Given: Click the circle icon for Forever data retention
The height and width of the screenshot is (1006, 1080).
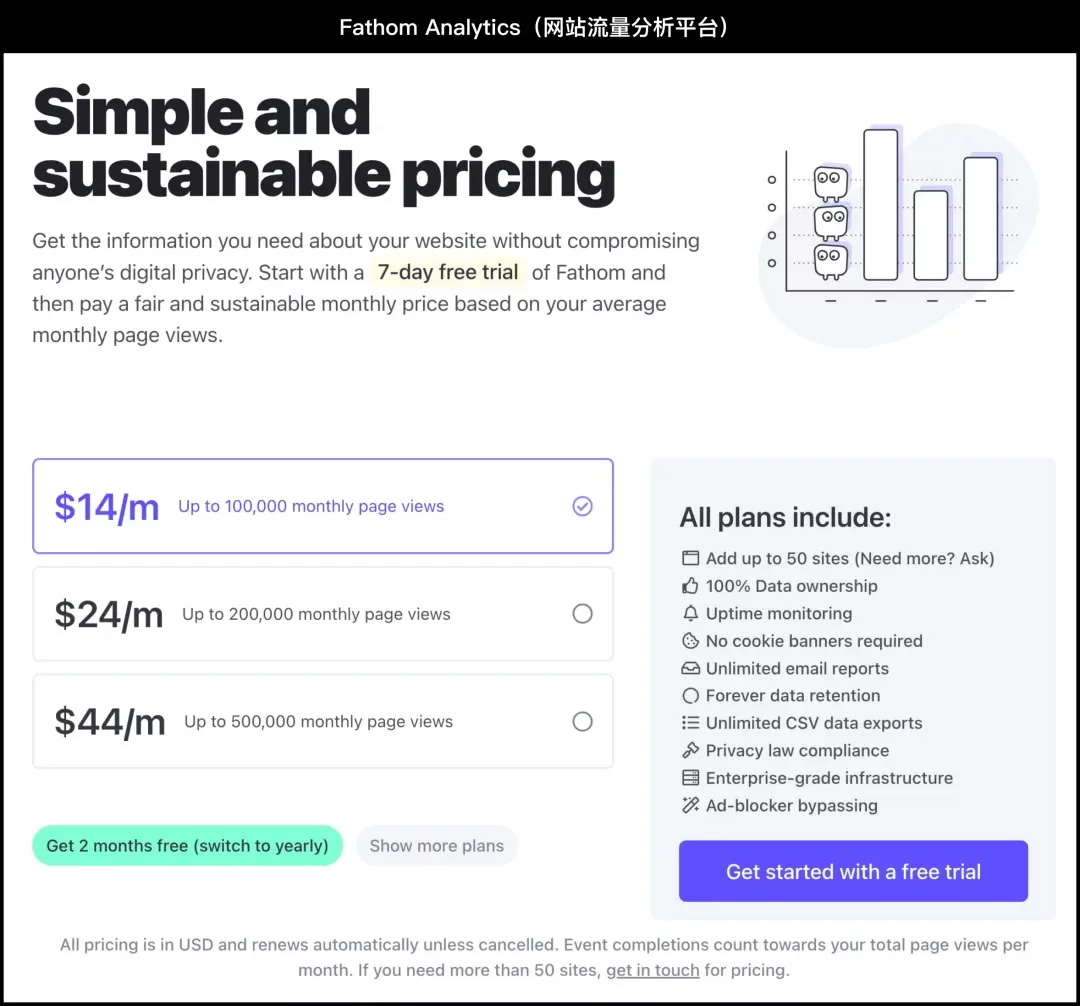Looking at the screenshot, I should tap(690, 695).
